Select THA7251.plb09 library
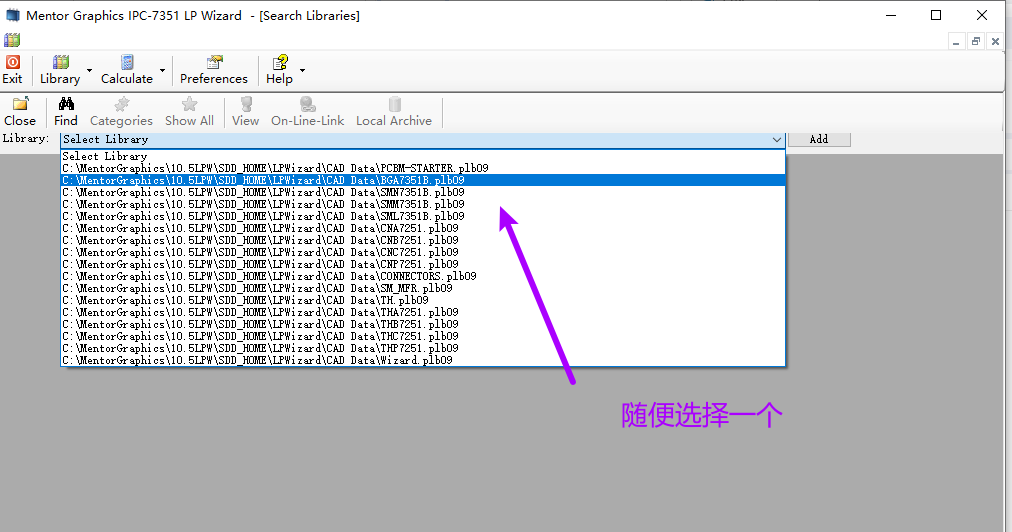Image resolution: width=1012 pixels, height=532 pixels. point(423,312)
